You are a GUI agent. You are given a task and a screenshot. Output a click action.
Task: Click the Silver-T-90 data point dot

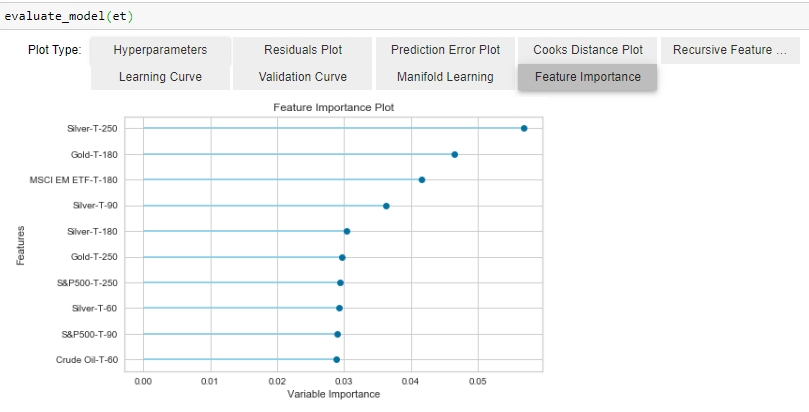tap(386, 206)
